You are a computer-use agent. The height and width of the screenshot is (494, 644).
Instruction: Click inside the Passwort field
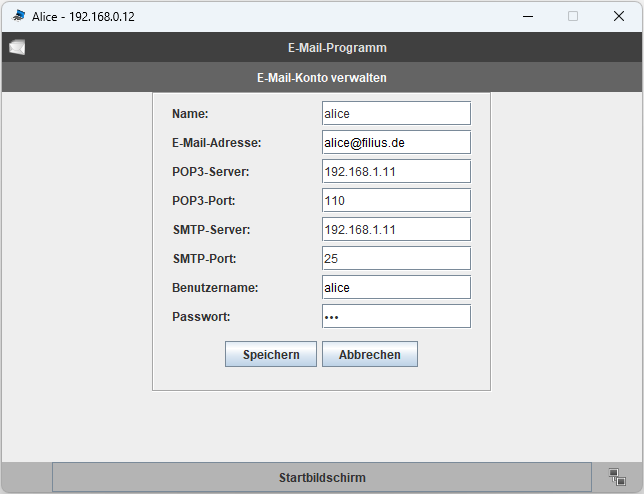[396, 316]
